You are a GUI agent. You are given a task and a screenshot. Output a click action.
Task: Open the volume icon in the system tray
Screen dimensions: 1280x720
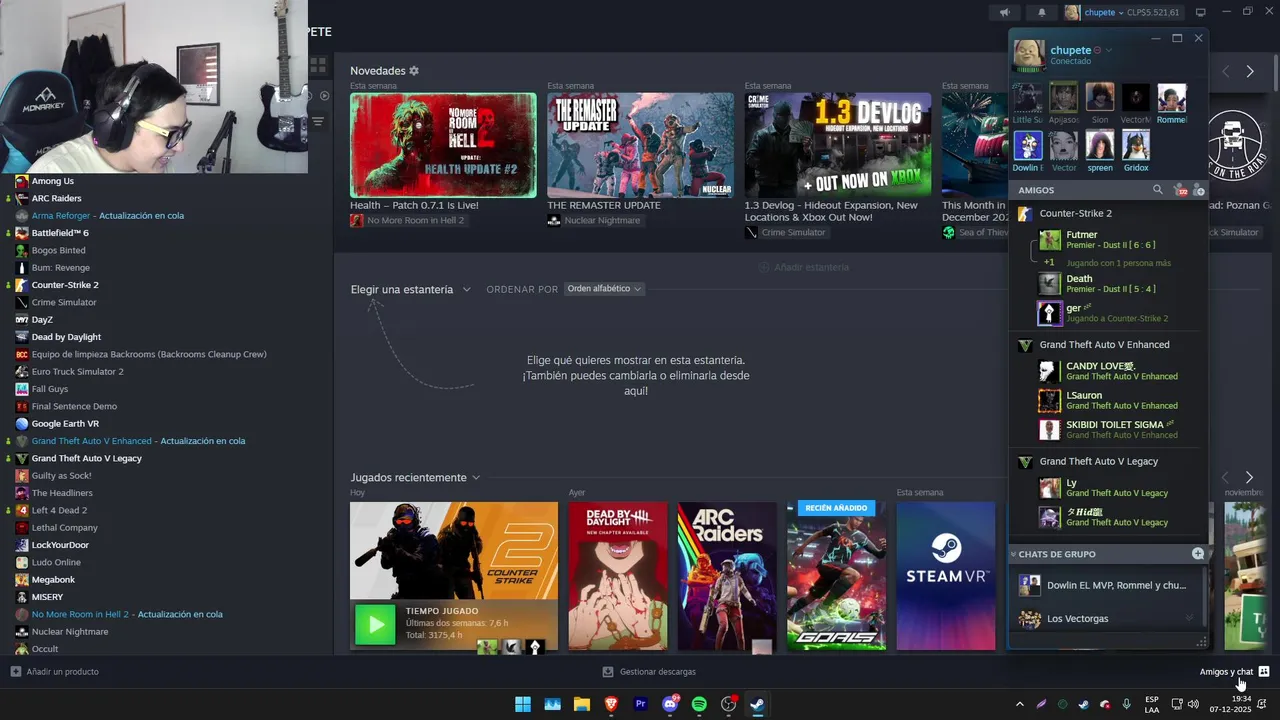(1193, 704)
